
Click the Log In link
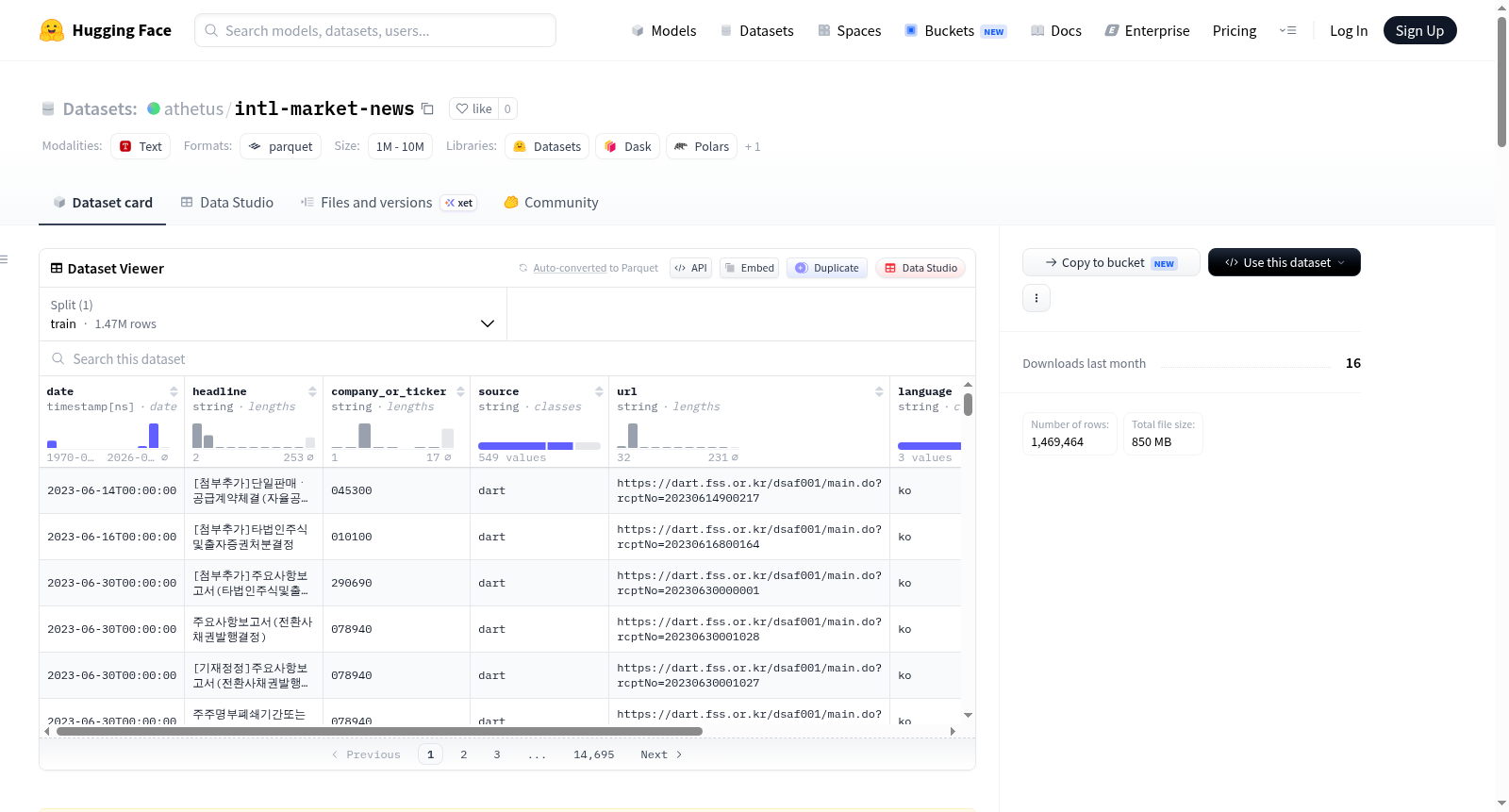[1349, 30]
